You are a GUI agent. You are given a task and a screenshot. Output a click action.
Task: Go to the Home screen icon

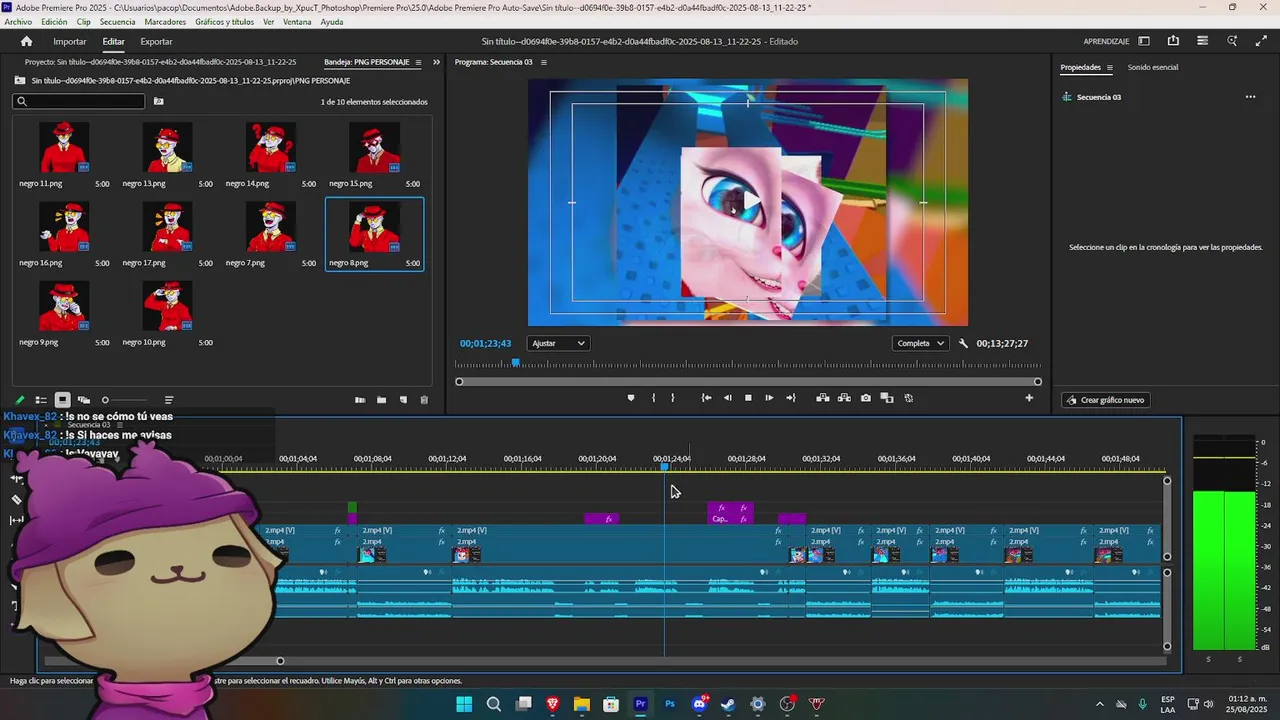[27, 41]
